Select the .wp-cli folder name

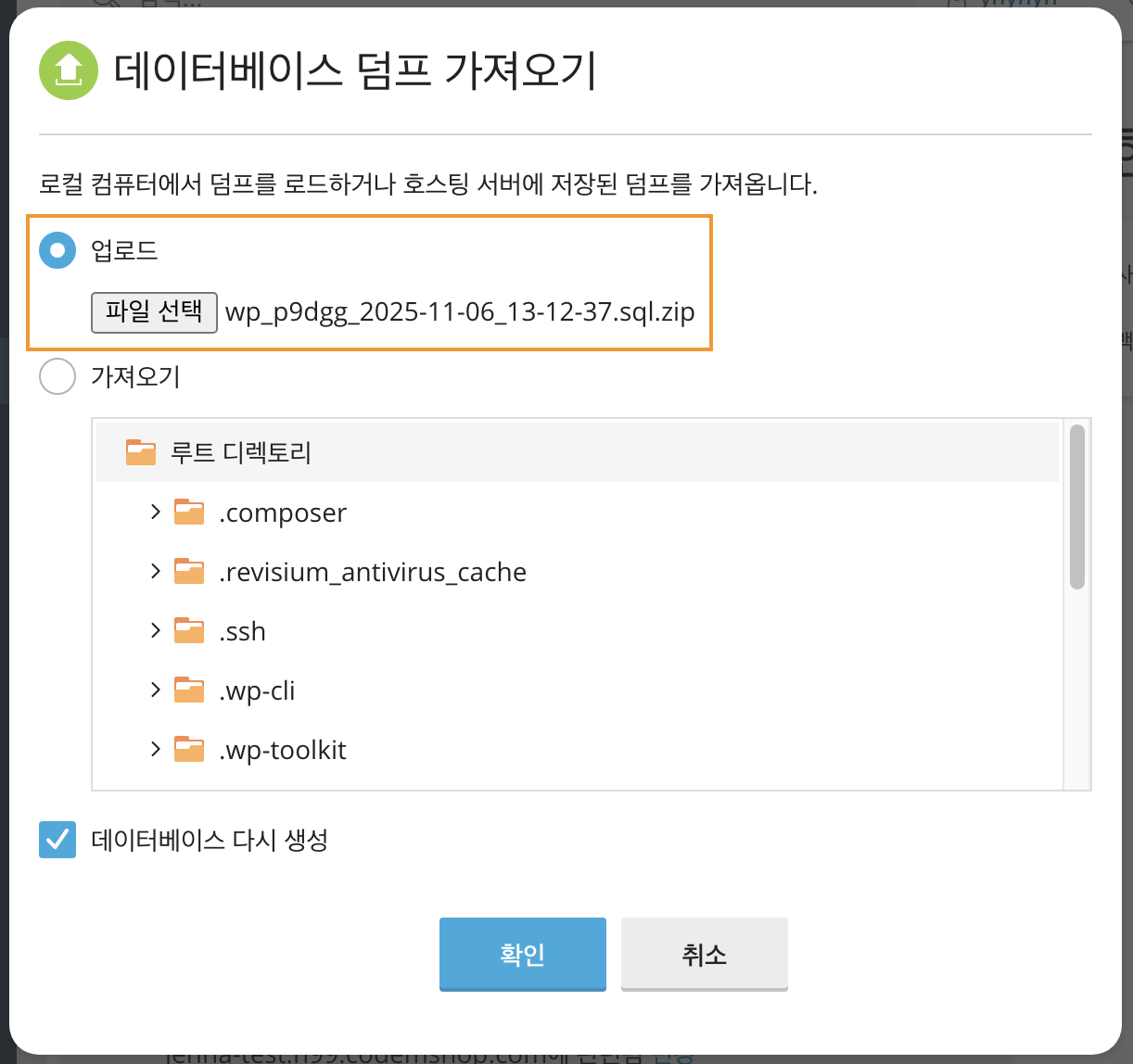pyautogui.click(x=257, y=690)
